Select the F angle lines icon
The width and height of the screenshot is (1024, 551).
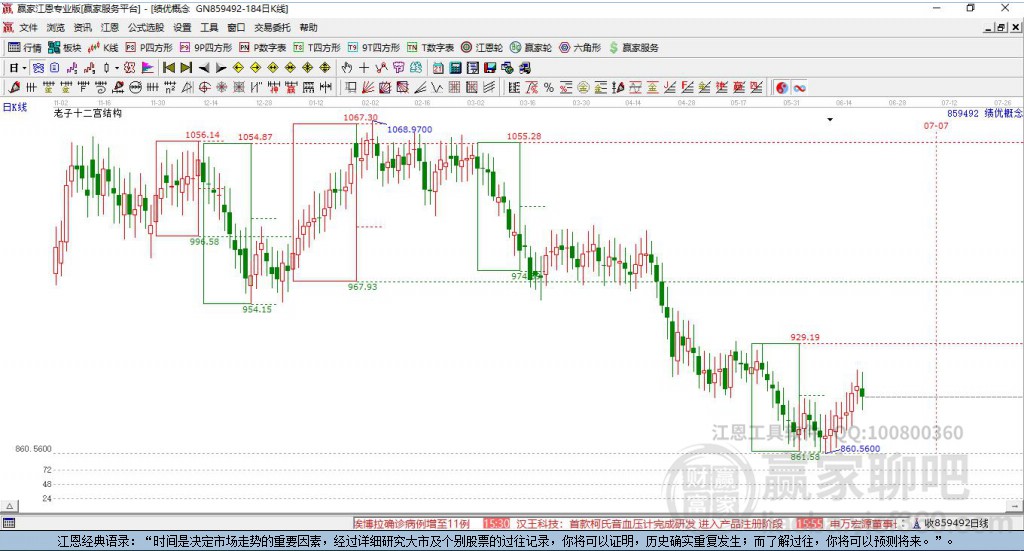687,87
